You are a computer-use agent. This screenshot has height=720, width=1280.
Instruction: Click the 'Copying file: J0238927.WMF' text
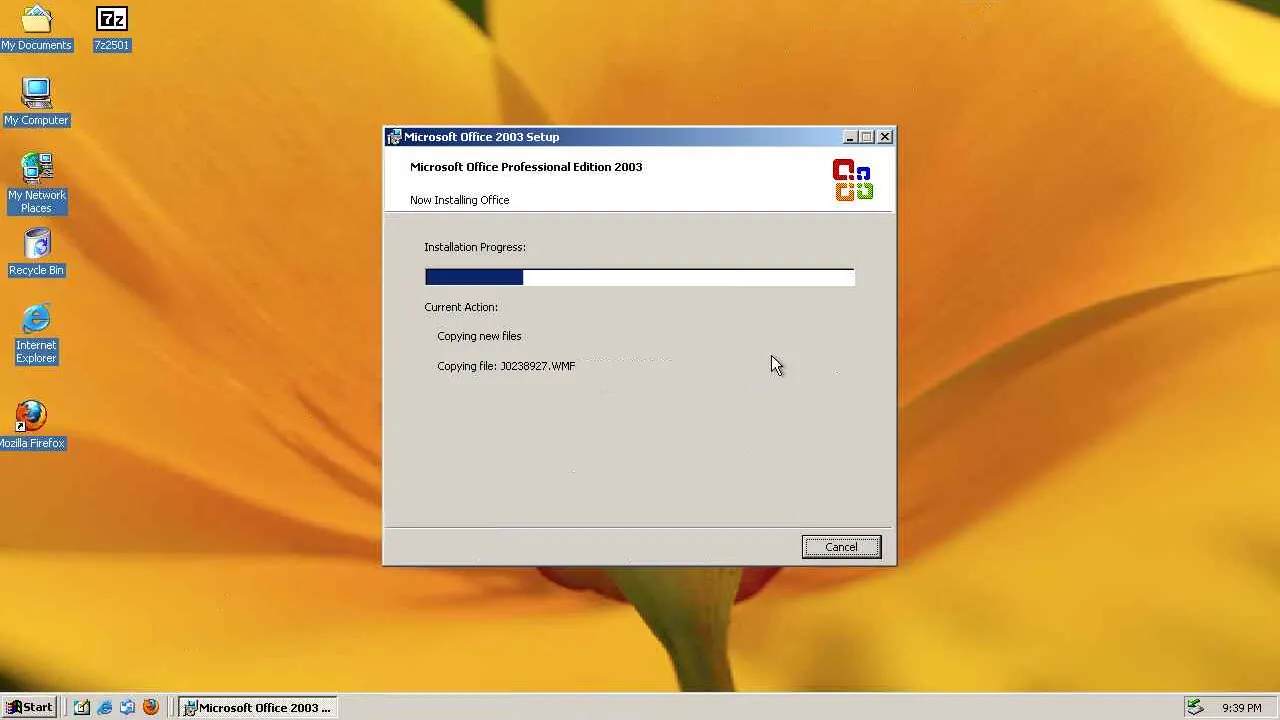pos(506,366)
